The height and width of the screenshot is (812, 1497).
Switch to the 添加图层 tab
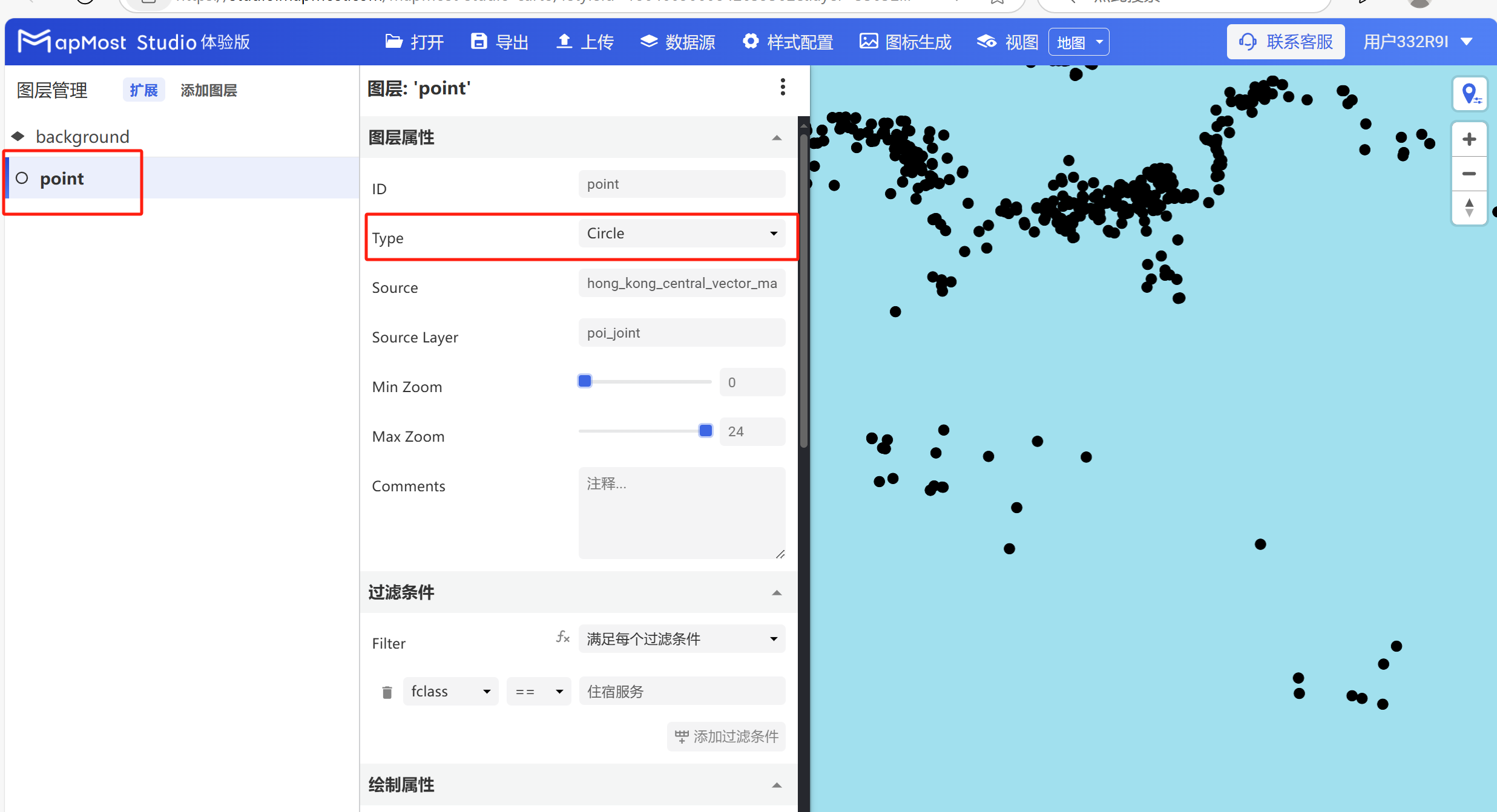208,90
